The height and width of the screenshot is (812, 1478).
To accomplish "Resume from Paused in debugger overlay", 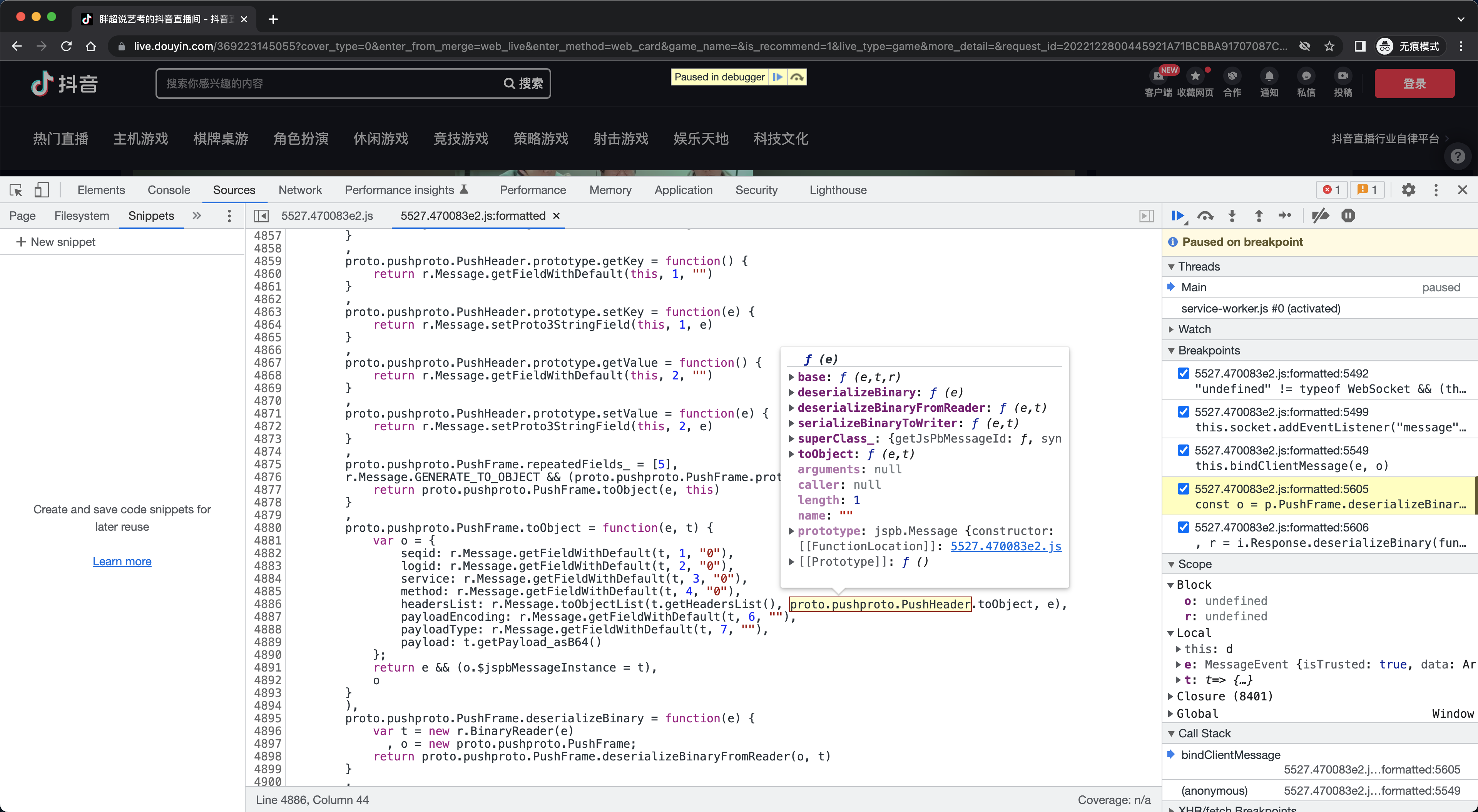I will tap(778, 77).
